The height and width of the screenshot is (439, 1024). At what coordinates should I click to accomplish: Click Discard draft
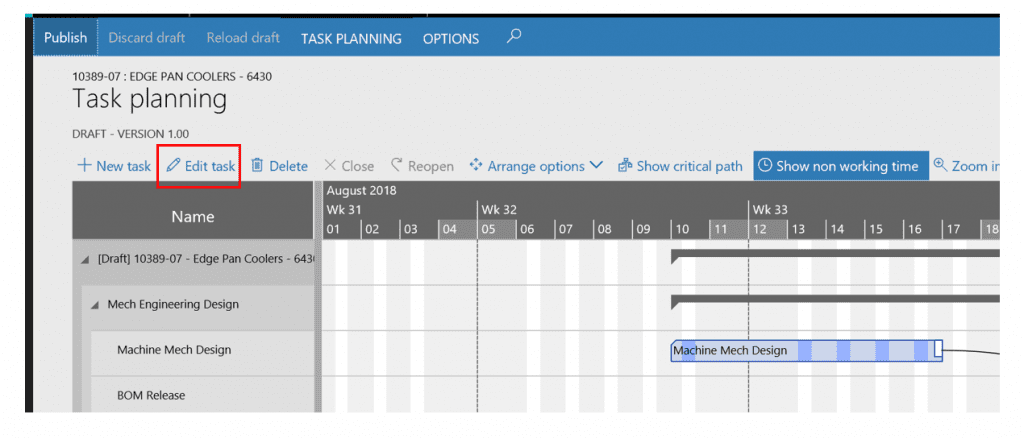click(x=146, y=39)
